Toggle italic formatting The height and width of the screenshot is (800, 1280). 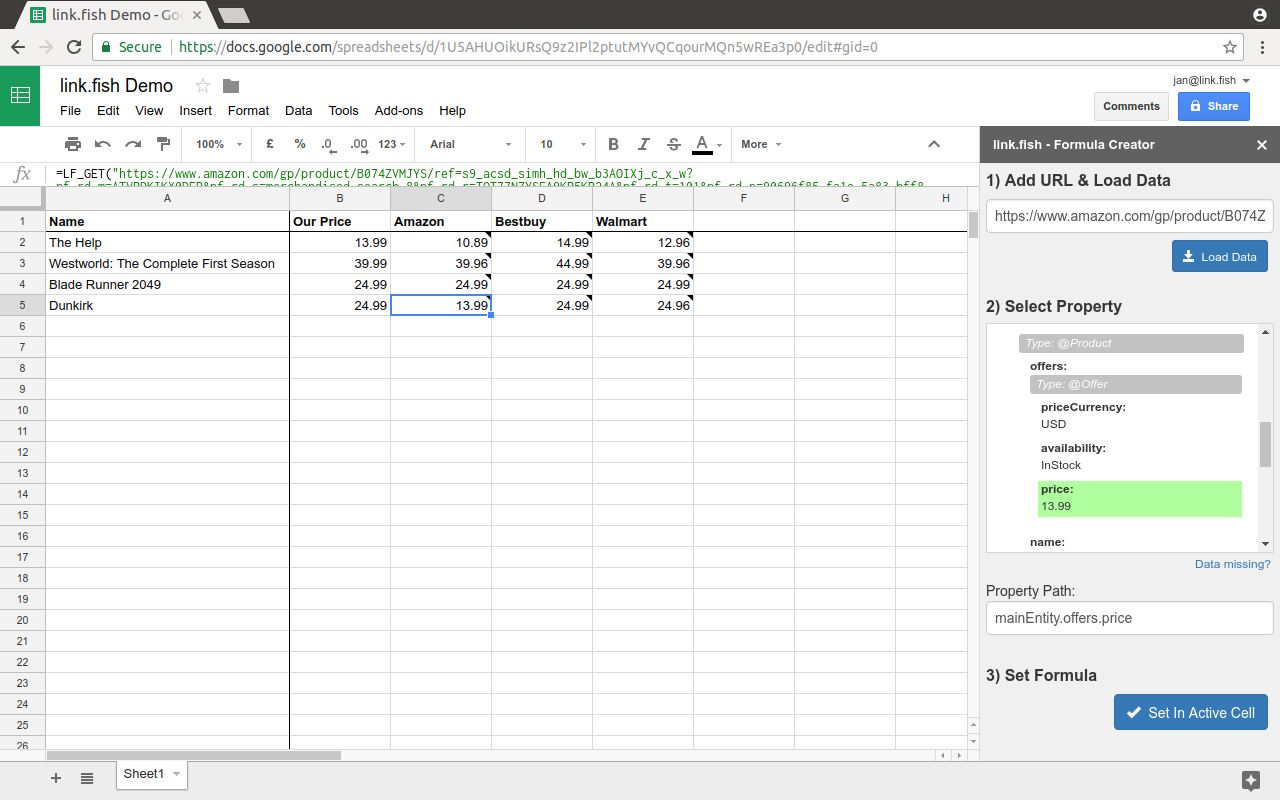coord(644,144)
